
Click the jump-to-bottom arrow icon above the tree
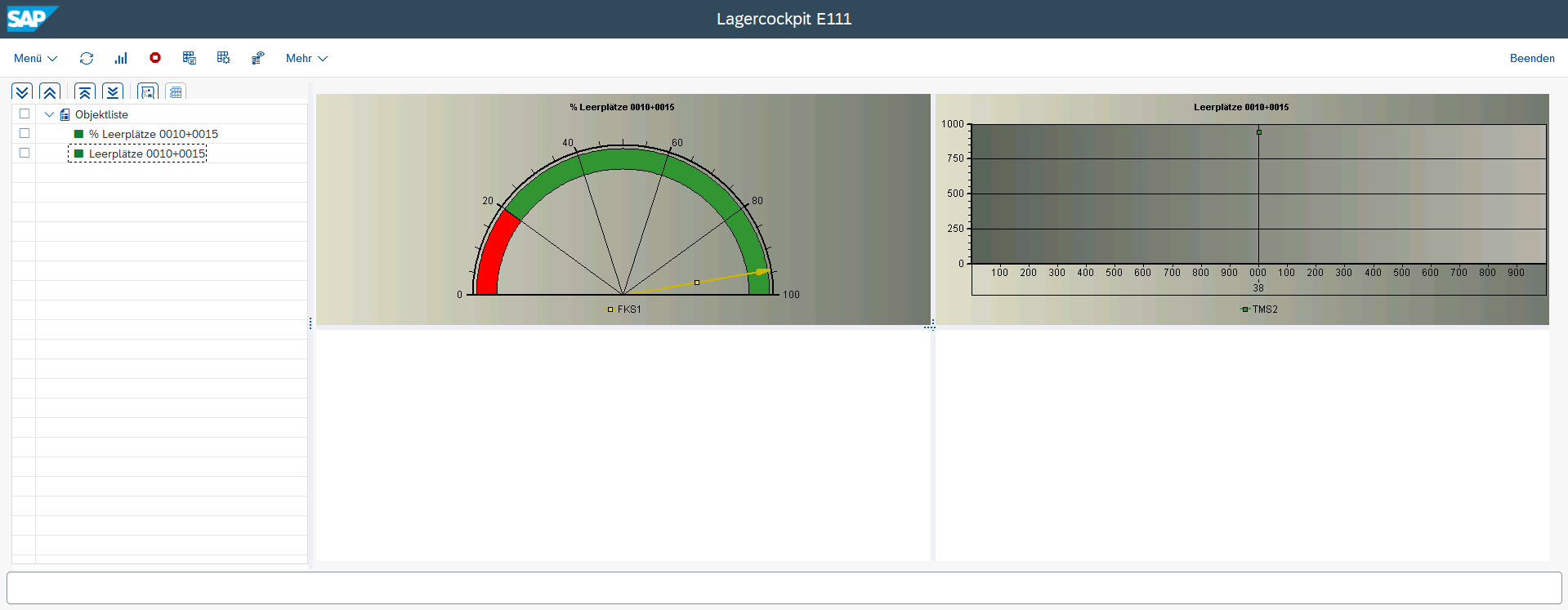pos(113,91)
